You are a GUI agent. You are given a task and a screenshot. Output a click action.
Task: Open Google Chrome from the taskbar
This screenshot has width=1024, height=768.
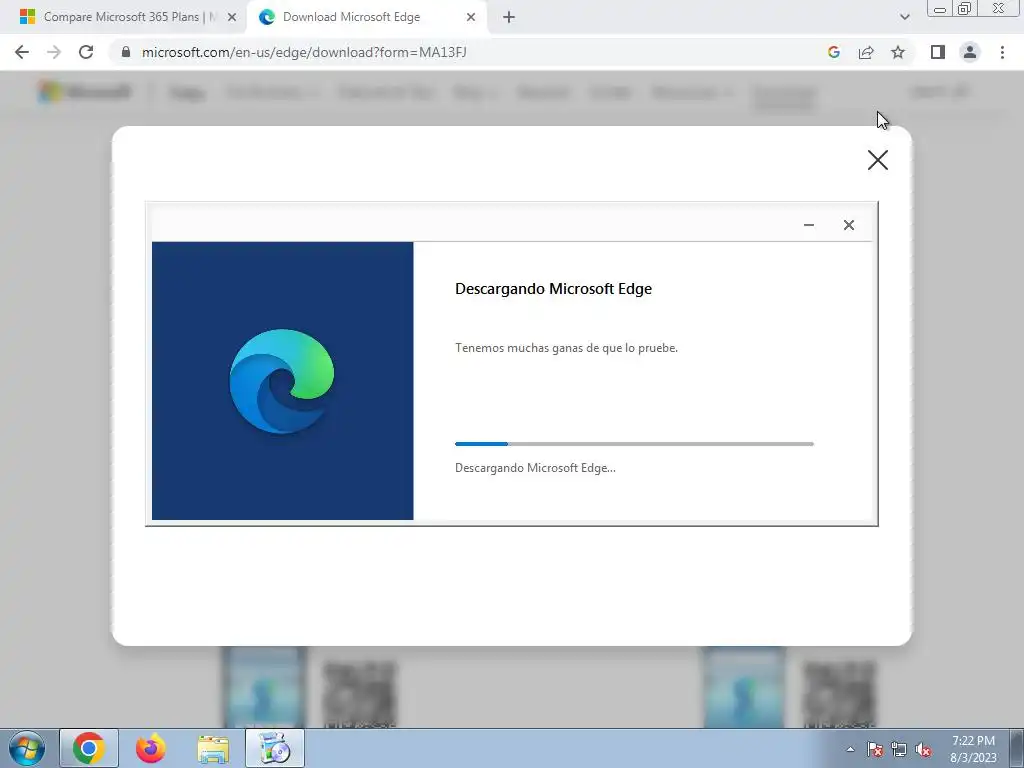coord(89,748)
